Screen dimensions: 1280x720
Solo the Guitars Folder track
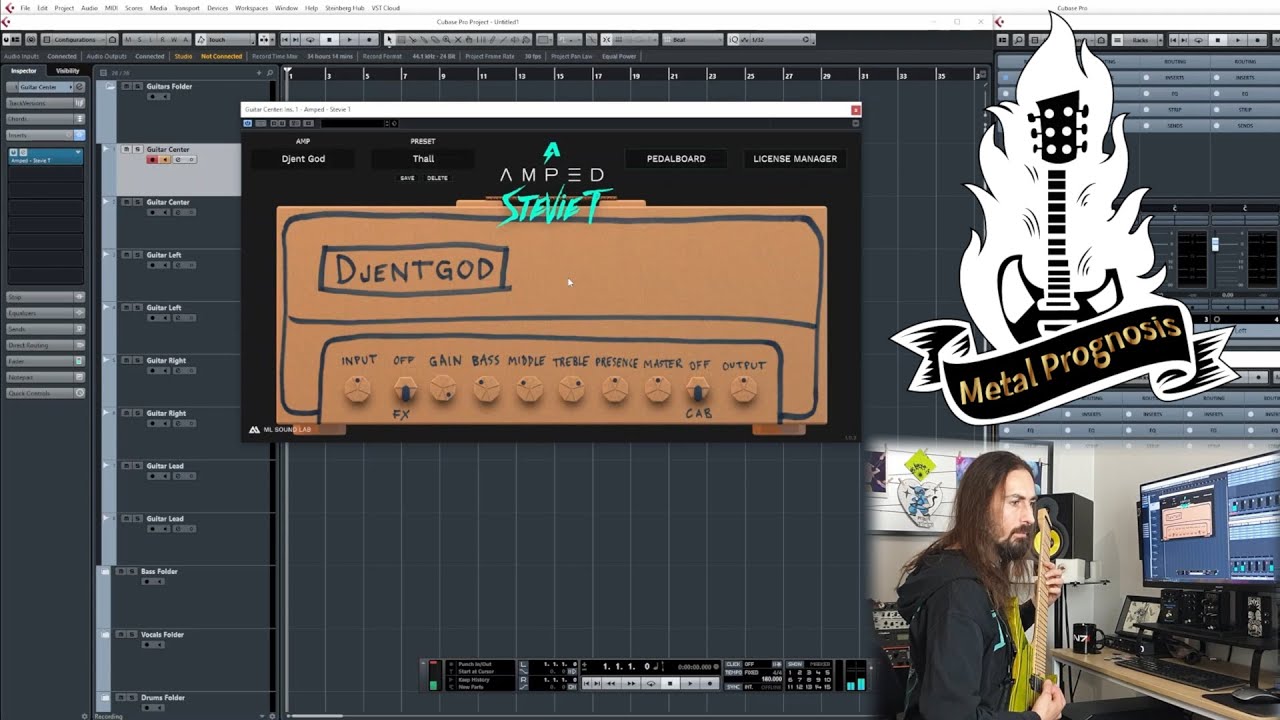[x=137, y=87]
